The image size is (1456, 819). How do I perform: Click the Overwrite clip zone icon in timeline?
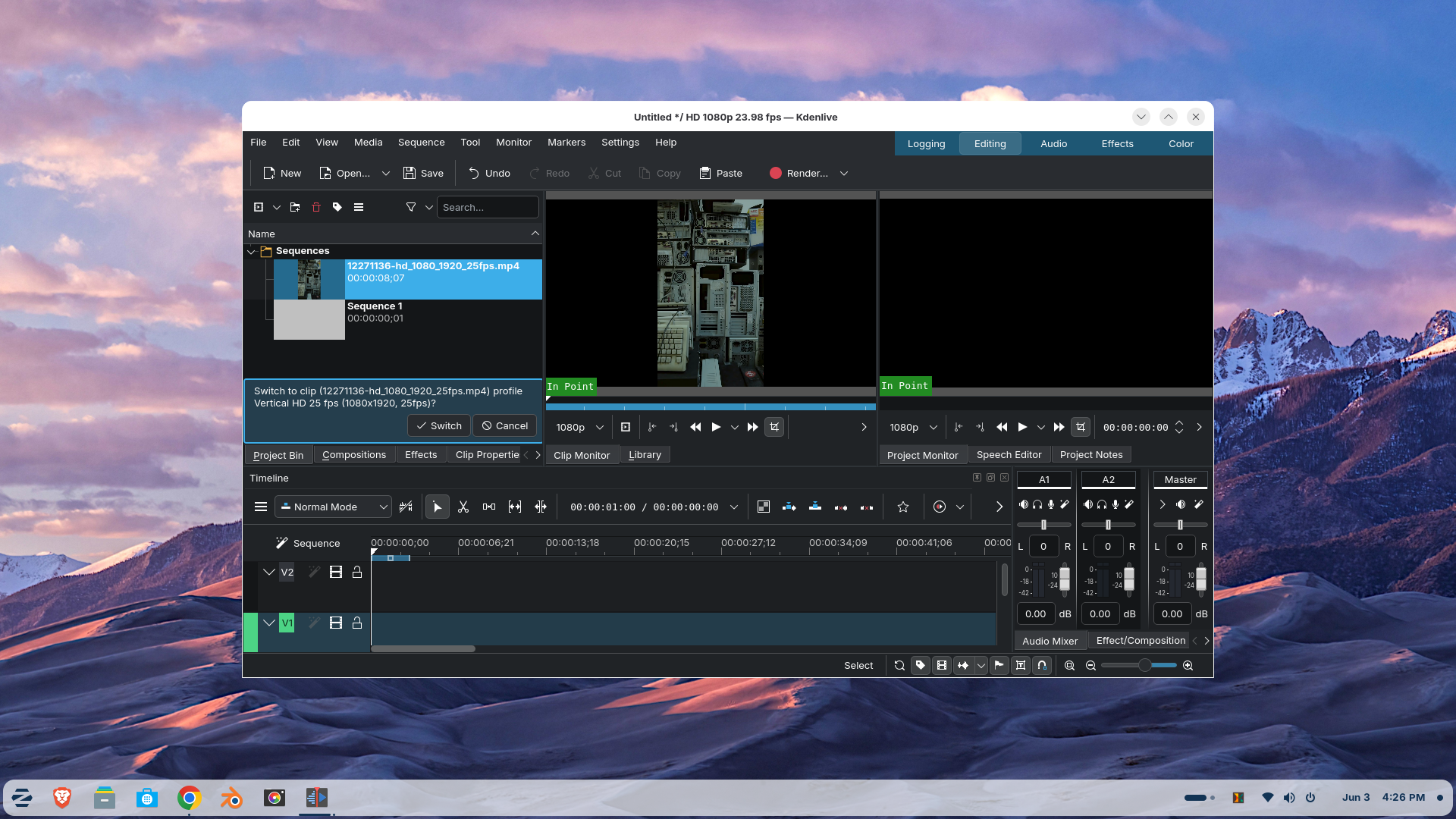[815, 507]
